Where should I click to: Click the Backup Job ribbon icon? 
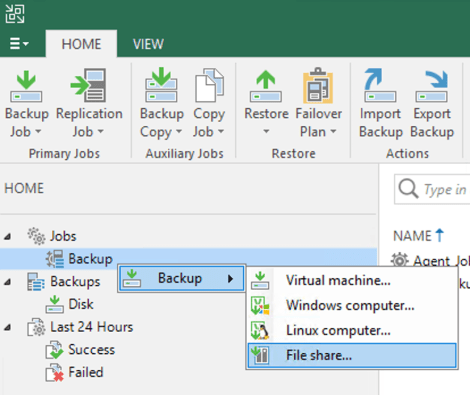click(26, 86)
